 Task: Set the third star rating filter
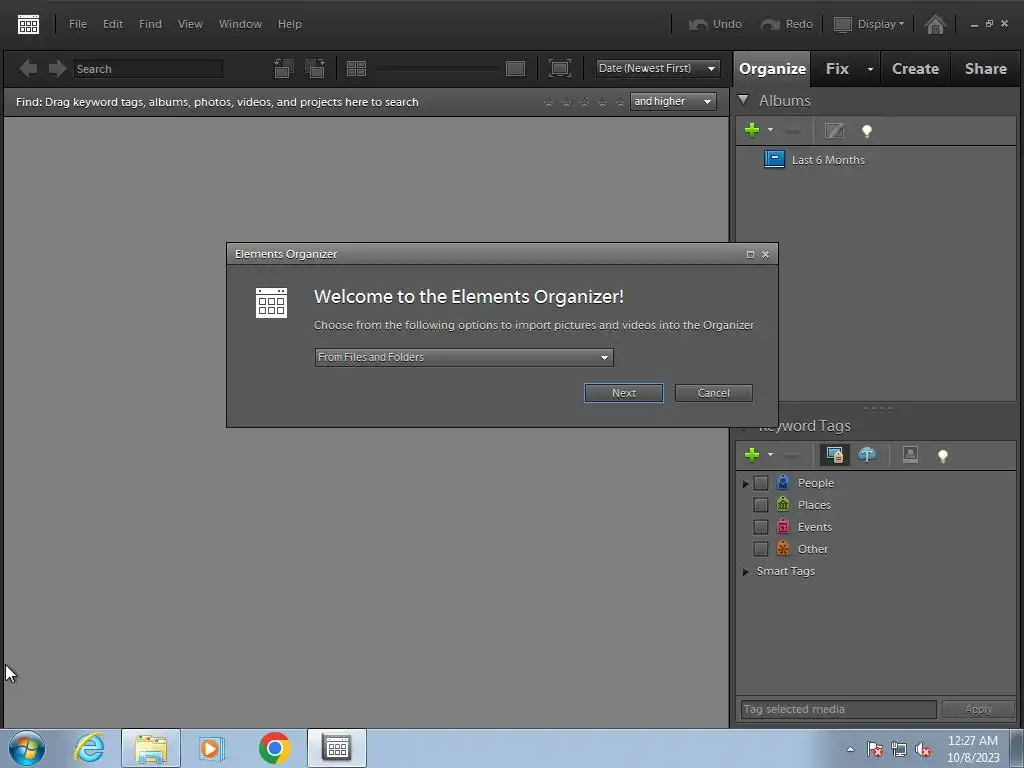pyautogui.click(x=584, y=102)
